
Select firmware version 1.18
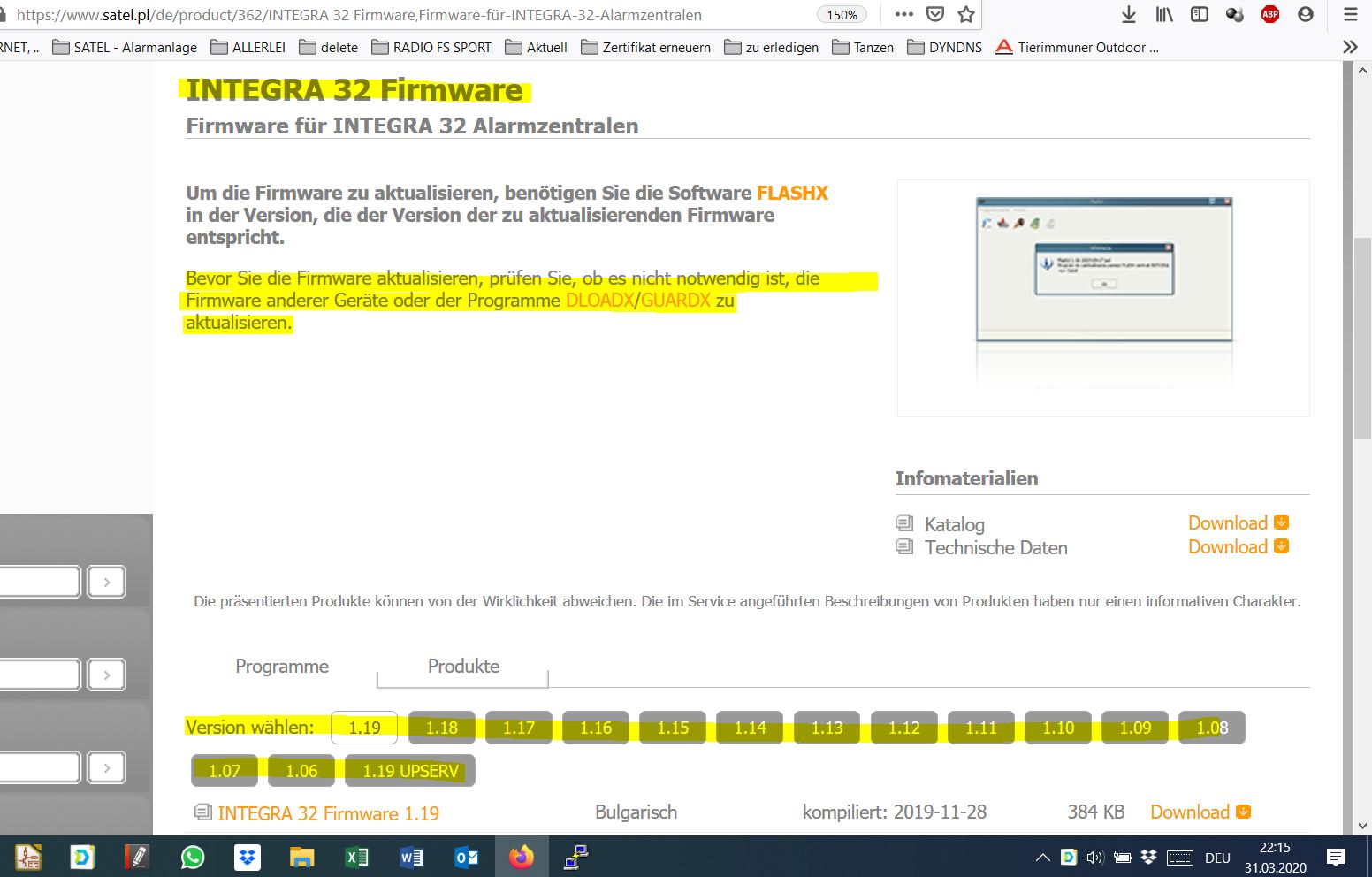pyautogui.click(x=441, y=728)
